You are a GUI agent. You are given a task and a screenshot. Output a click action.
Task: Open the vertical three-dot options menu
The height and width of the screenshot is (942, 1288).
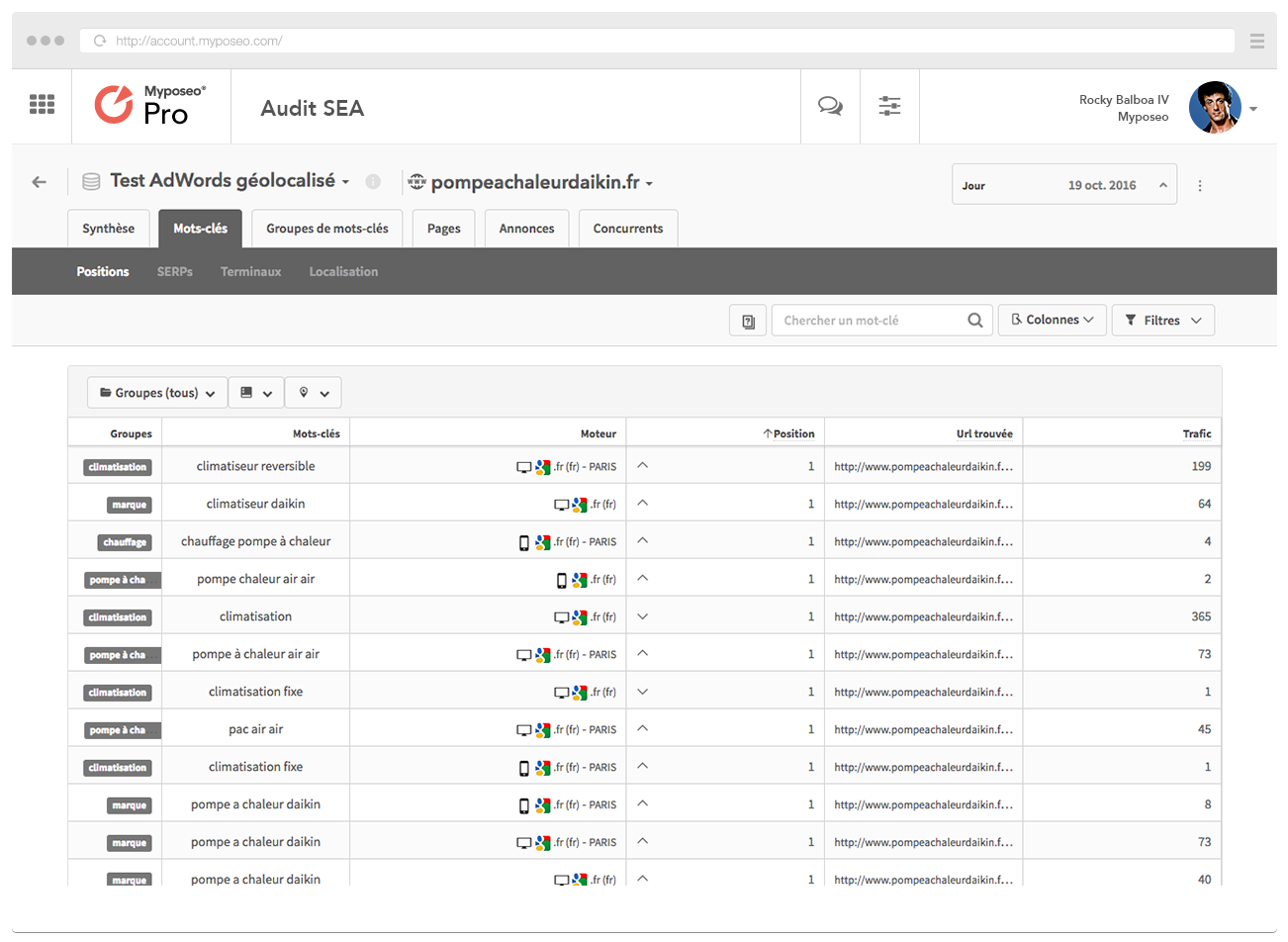tap(1200, 185)
